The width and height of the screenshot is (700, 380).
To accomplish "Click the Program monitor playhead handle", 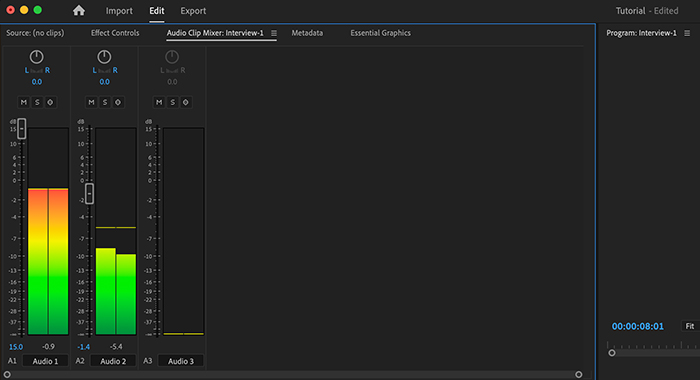I will click(612, 353).
